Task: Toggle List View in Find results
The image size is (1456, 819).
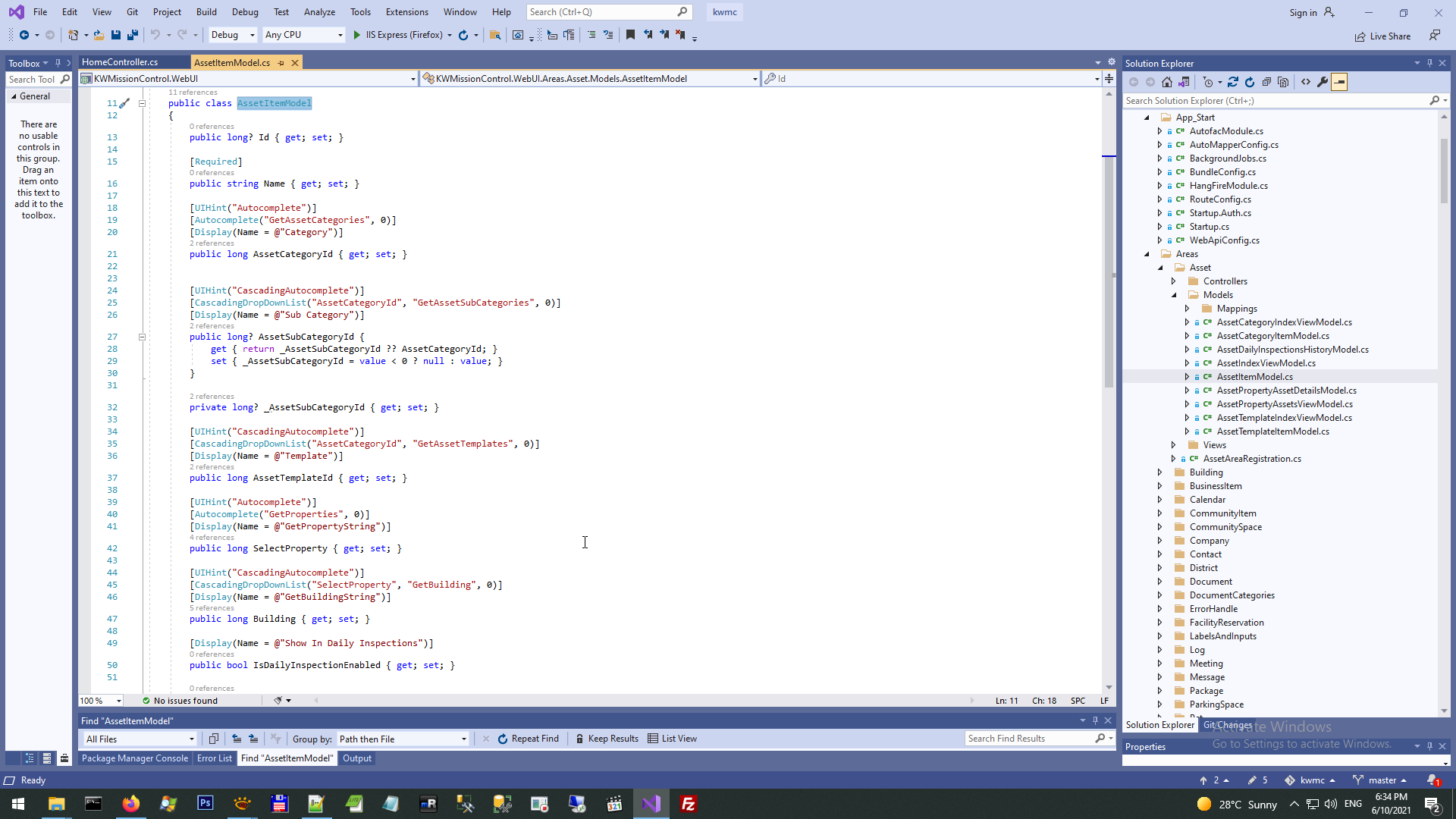Action: pyautogui.click(x=672, y=739)
